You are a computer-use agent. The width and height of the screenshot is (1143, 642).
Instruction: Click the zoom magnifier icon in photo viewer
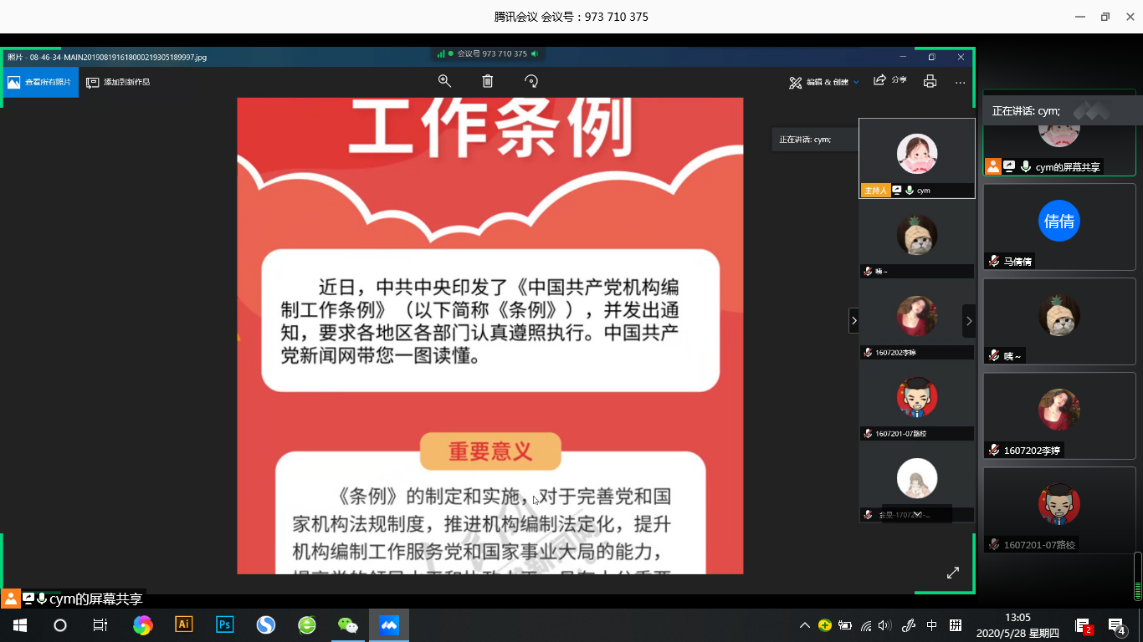coord(445,81)
